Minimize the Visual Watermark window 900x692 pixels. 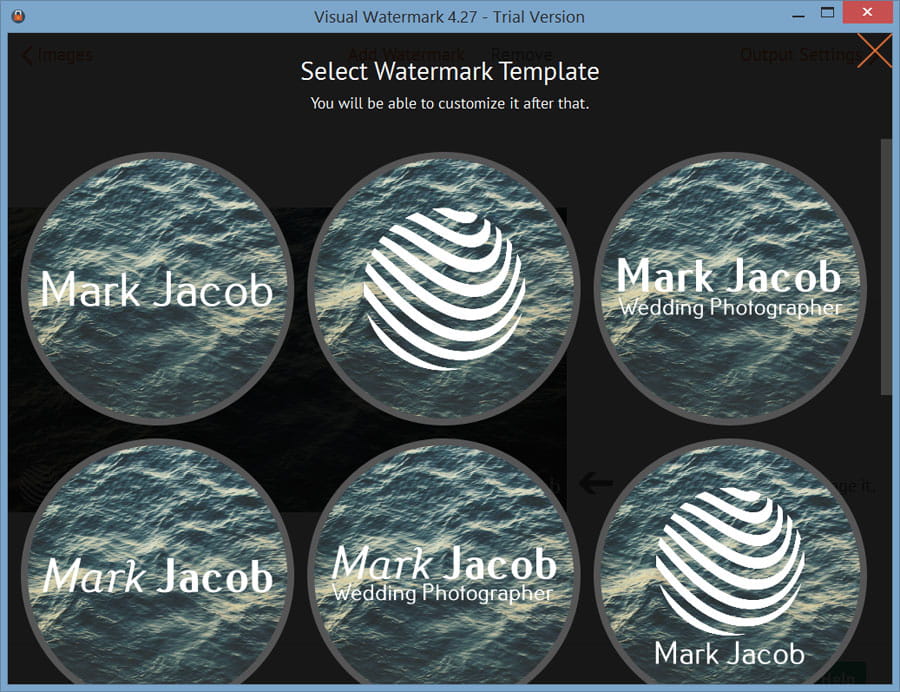click(798, 15)
